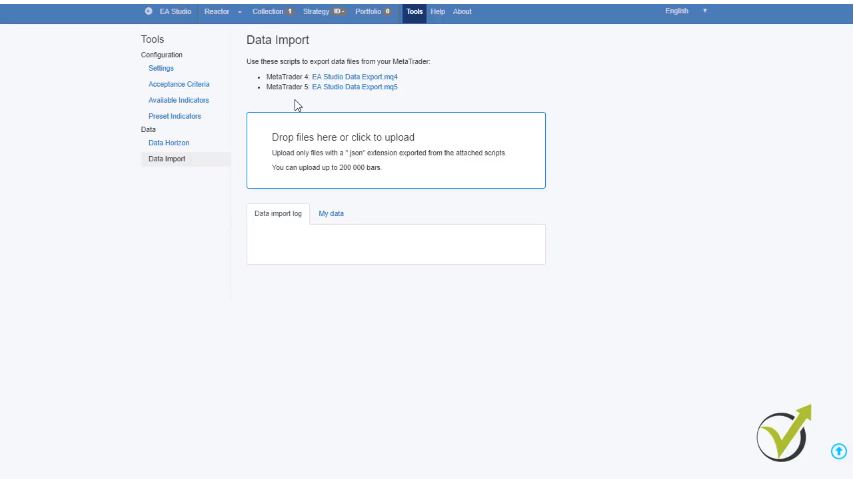Click the drop files upload area
Image resolution: width=854 pixels, height=479 pixels.
pos(396,150)
